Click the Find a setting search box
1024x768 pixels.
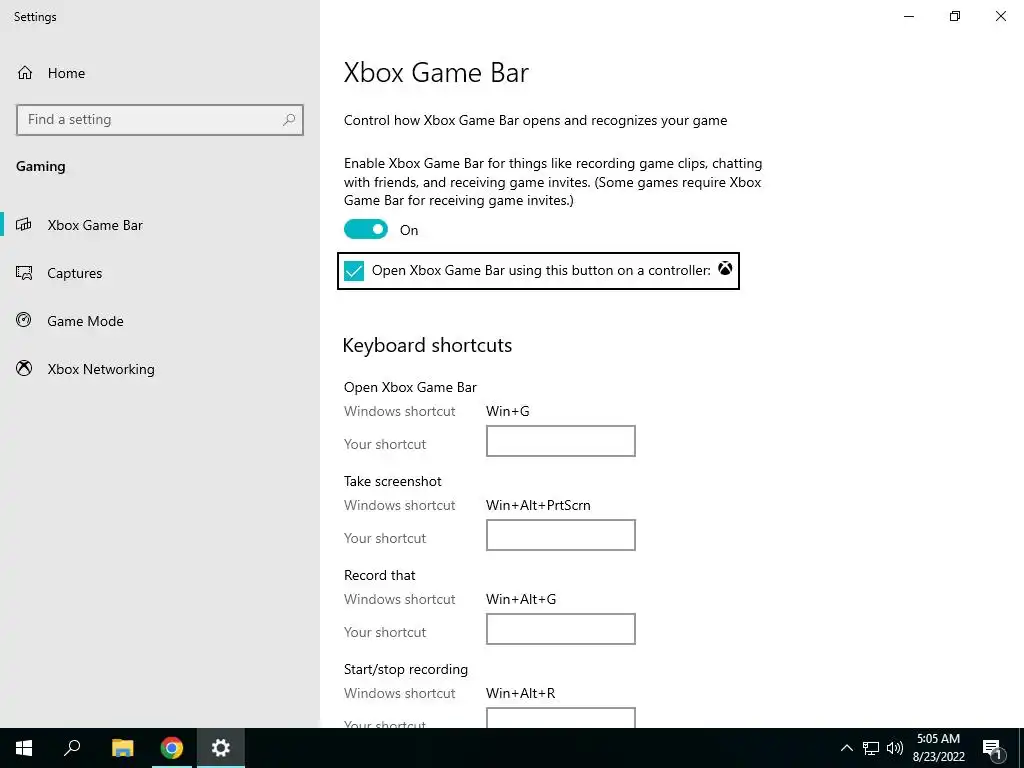pos(160,120)
